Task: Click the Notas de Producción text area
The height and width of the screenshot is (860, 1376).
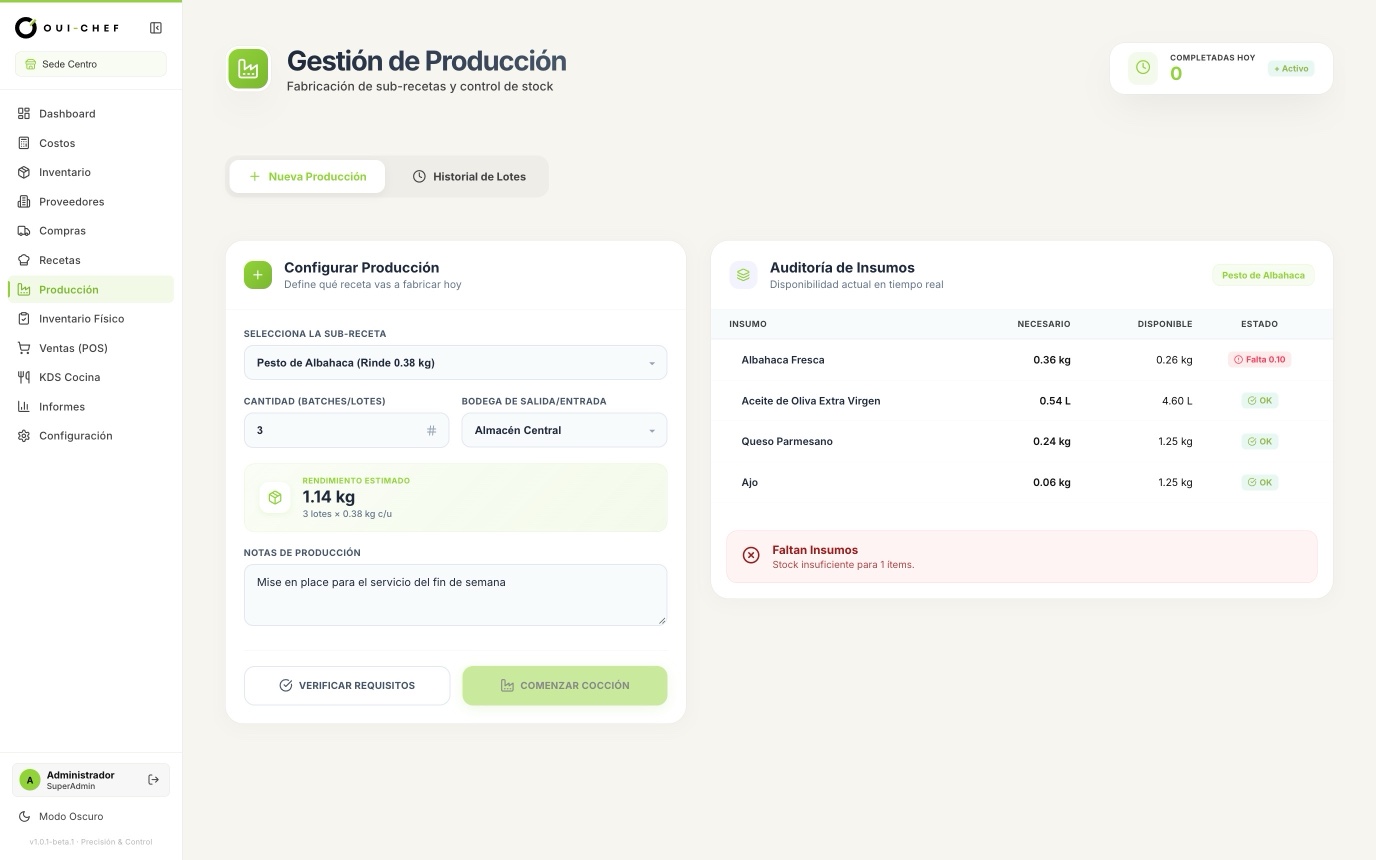Action: pos(455,595)
